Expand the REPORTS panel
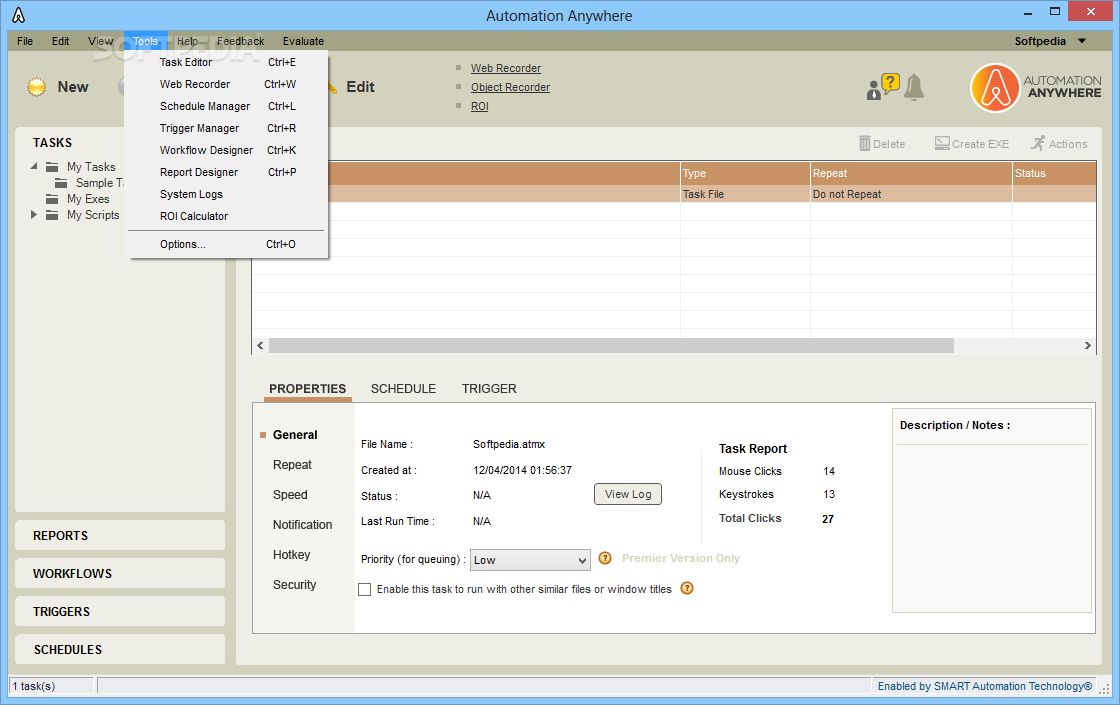This screenshot has width=1120, height=705. click(120, 536)
